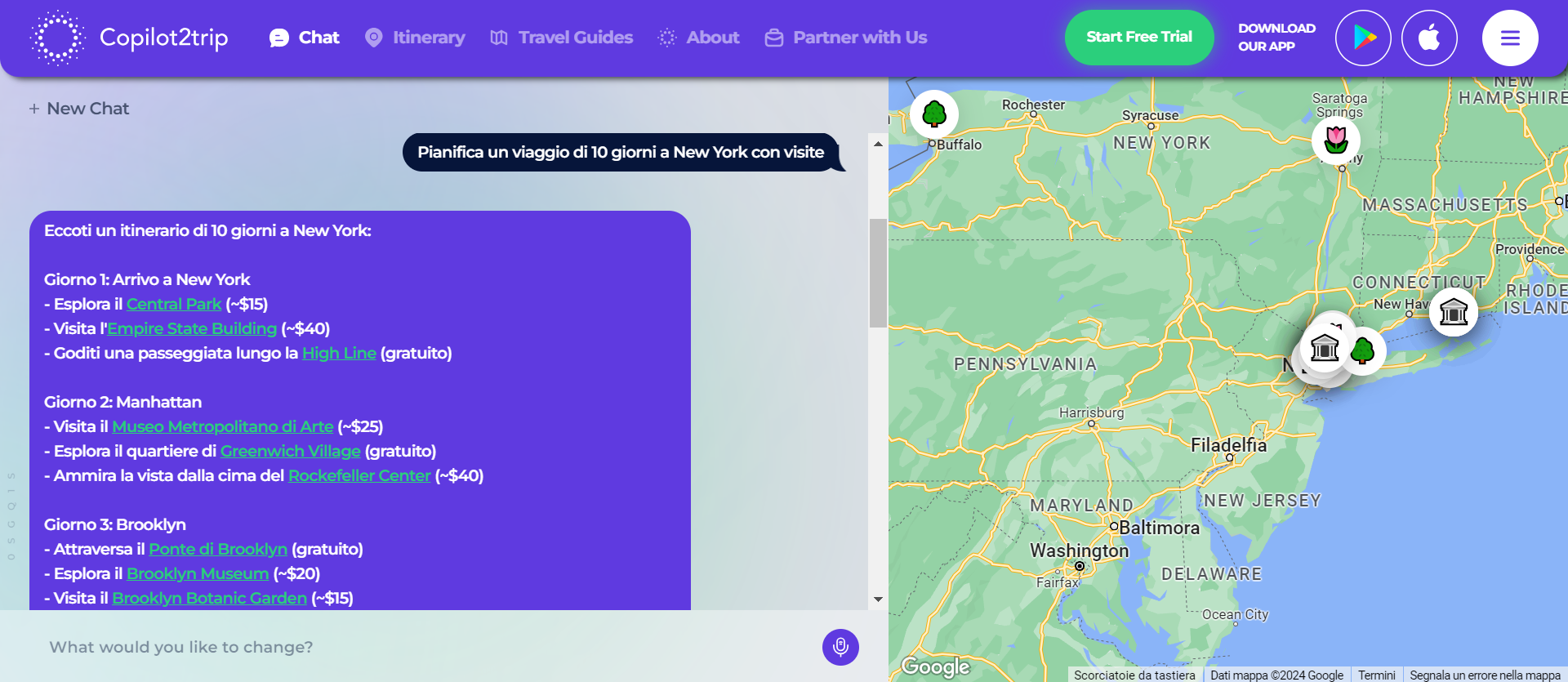Click 'Giorno 1: Arrivo a New York' heading
Screen dimensions: 1568x682
pos(147,279)
